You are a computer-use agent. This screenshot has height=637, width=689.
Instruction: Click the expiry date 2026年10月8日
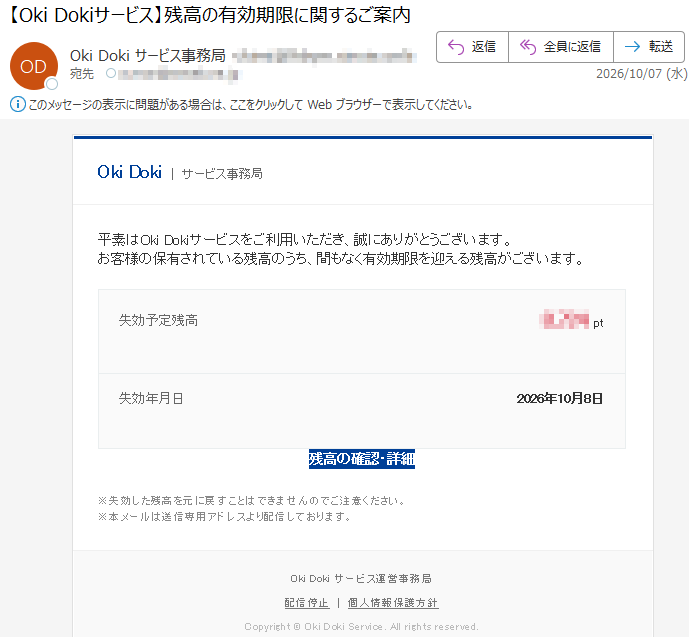pos(559,398)
